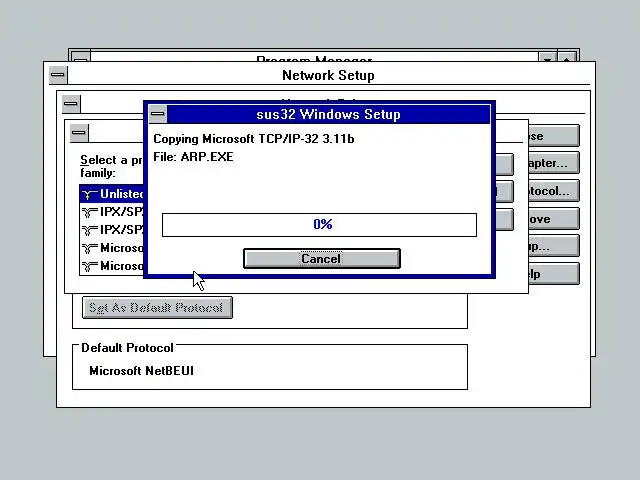The height and width of the screenshot is (480, 640).
Task: Open the Network Setup control menu box
Action: (58, 75)
